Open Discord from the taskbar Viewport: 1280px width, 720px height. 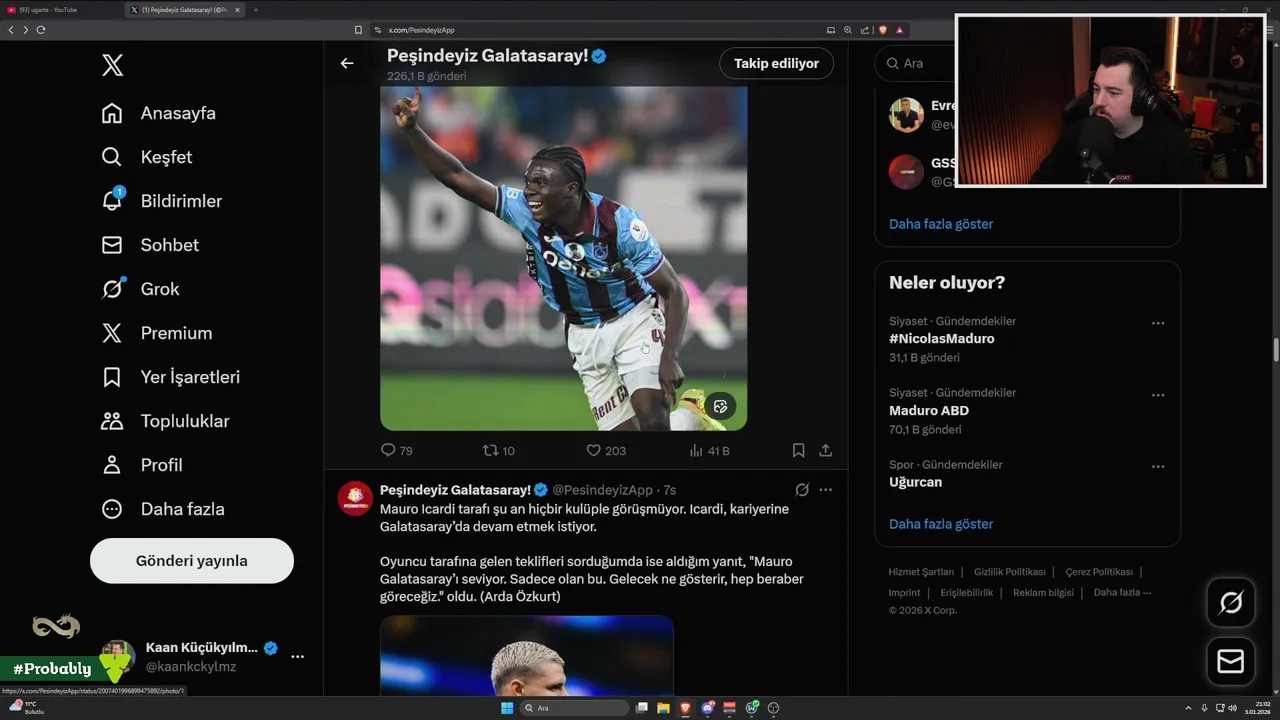click(x=708, y=708)
